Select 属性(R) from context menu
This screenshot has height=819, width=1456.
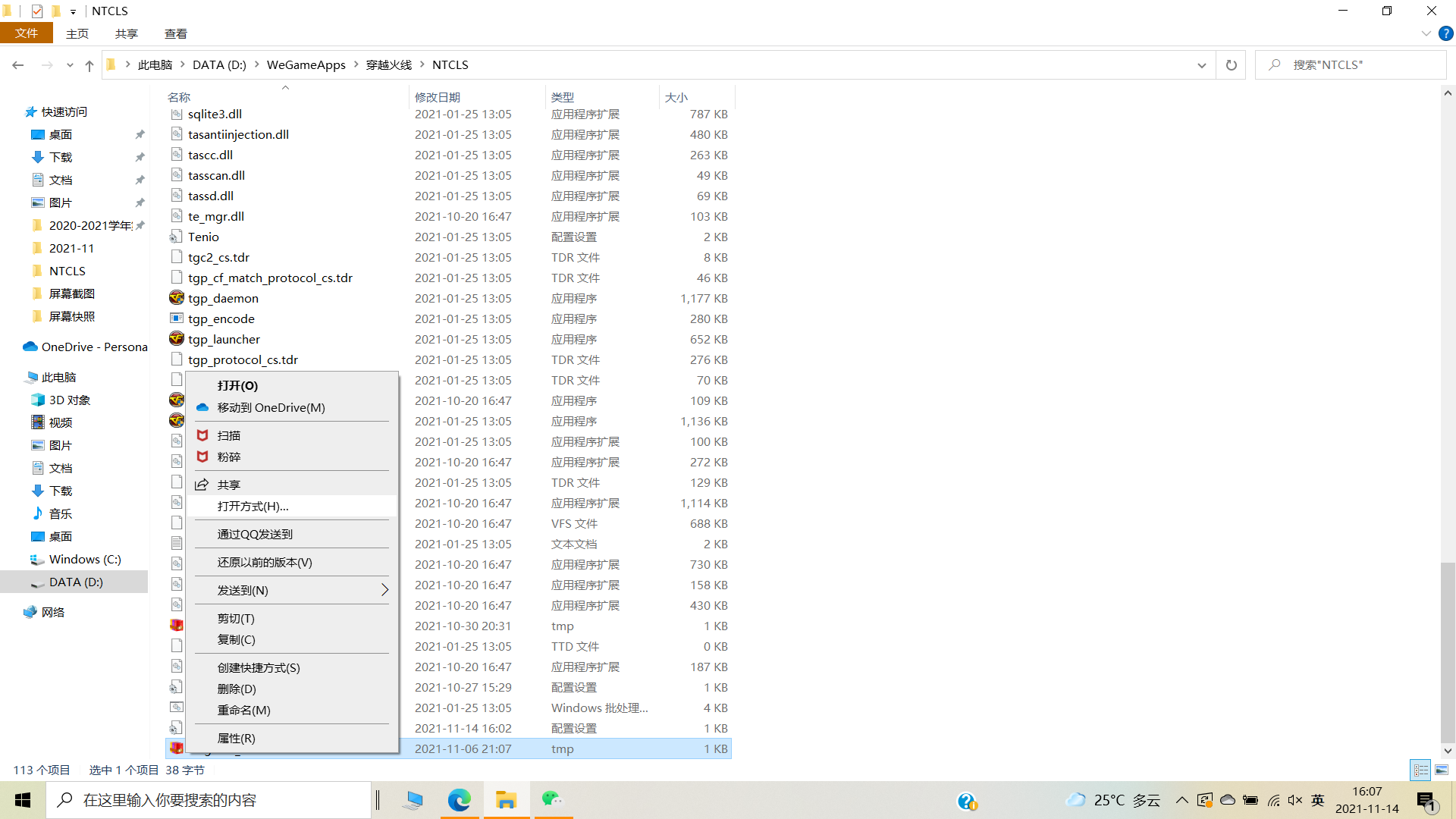236,738
